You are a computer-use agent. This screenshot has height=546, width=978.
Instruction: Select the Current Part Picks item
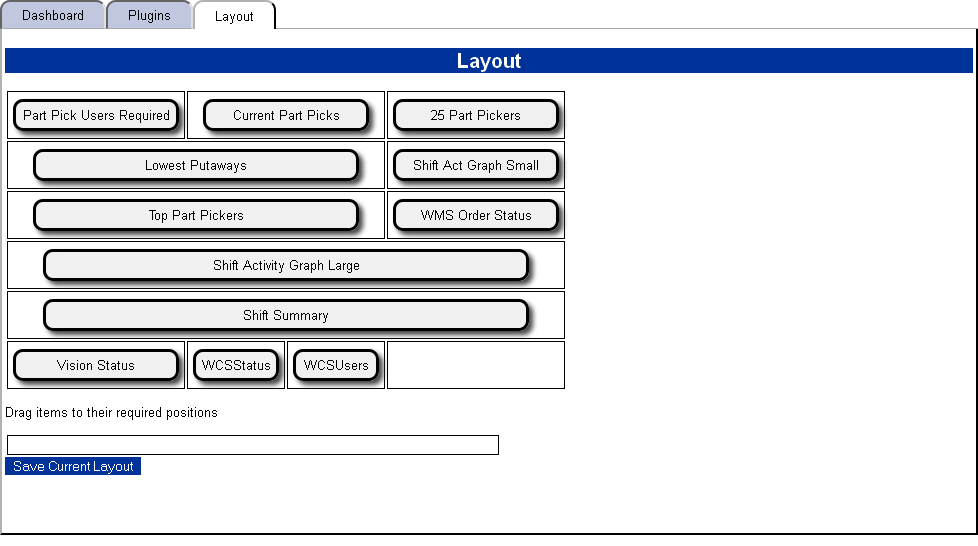(286, 115)
